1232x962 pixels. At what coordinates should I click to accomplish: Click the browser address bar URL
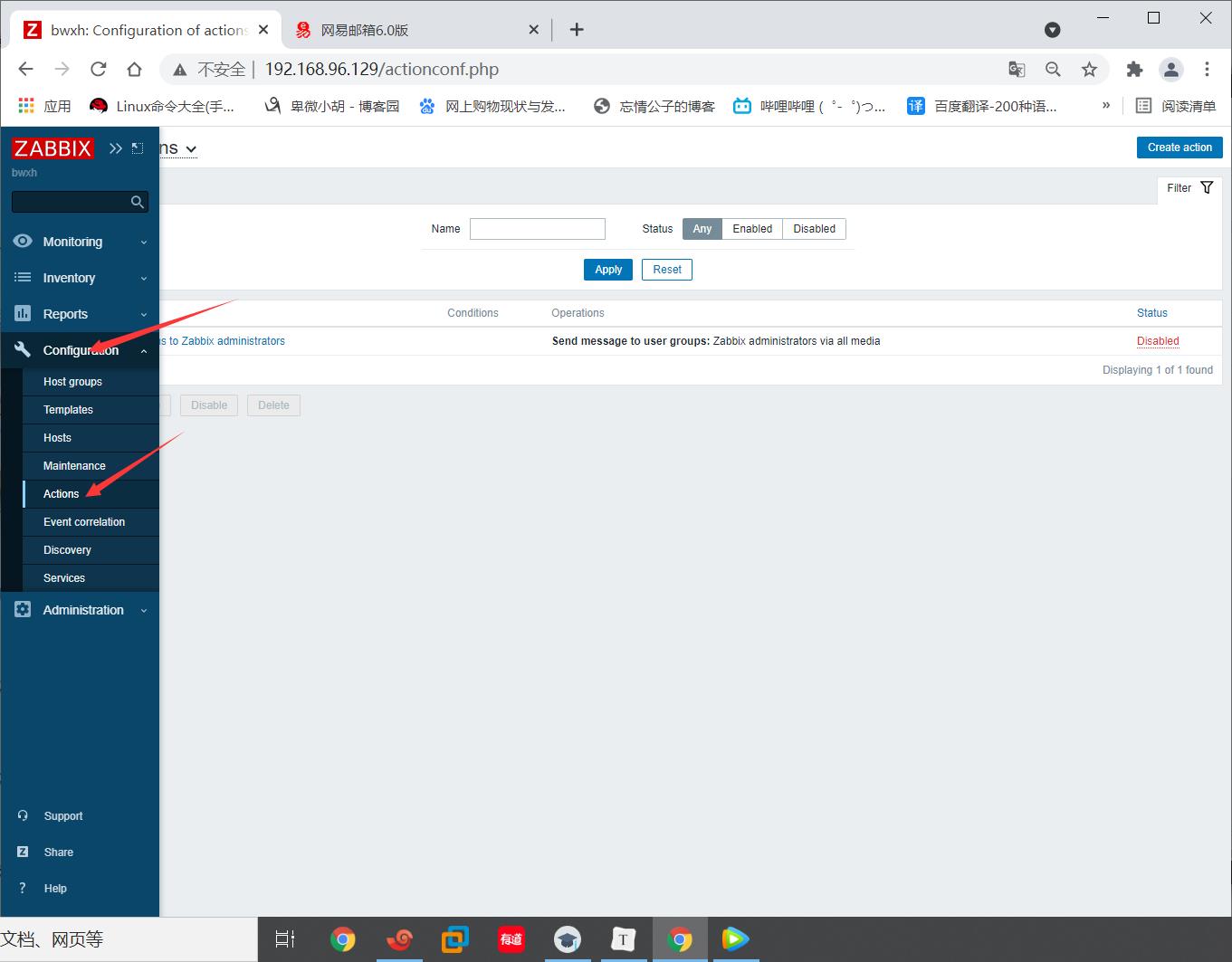[x=381, y=70]
